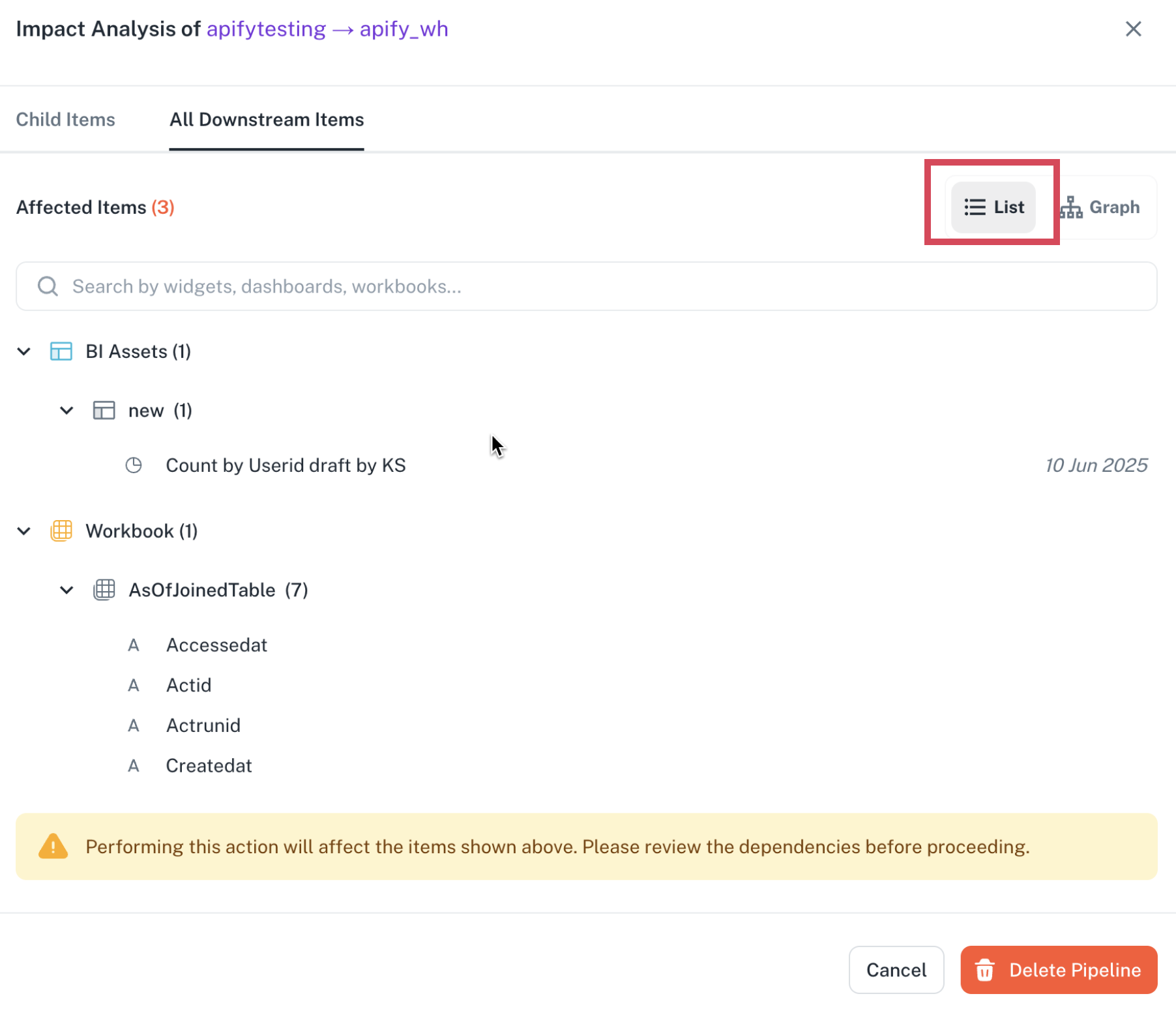This screenshot has width=1176, height=1009.
Task: Click the text-type icon next to Accessedat
Action: tap(134, 645)
